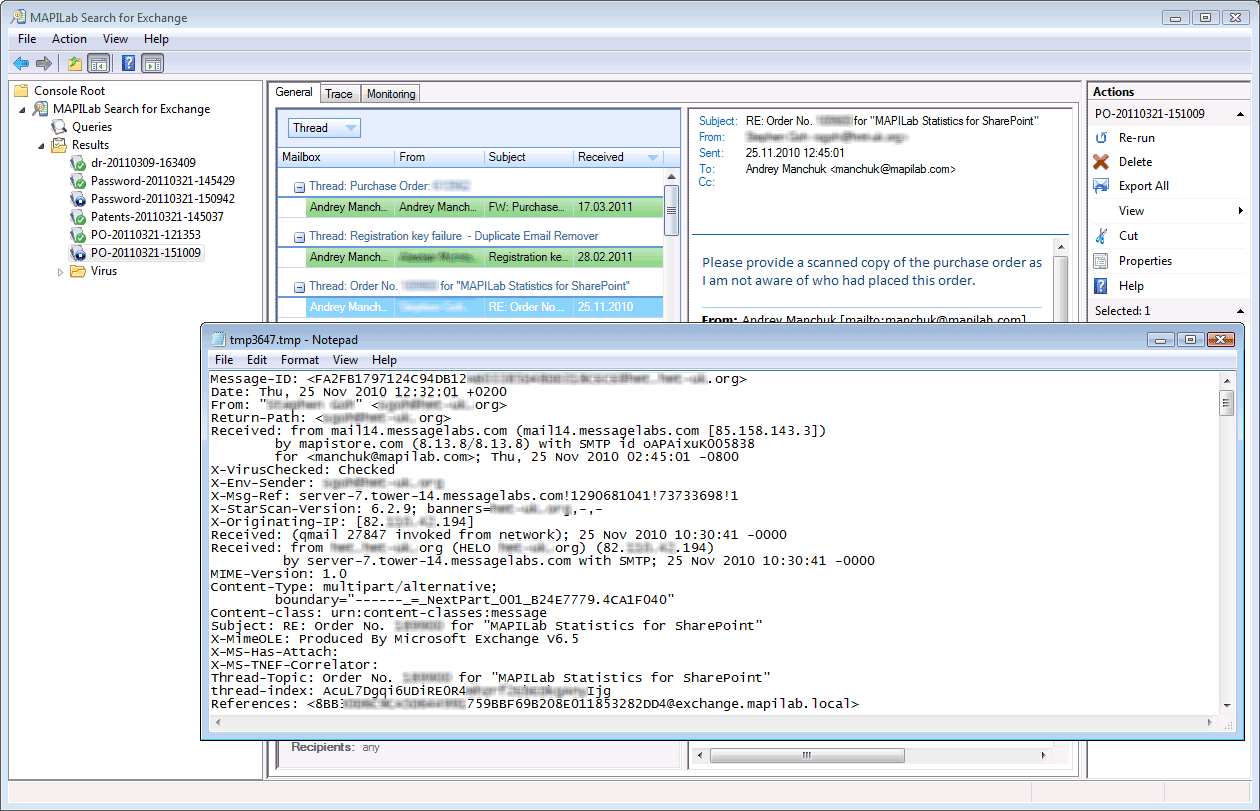
Task: Open the Action menu
Action: pyautogui.click(x=70, y=39)
